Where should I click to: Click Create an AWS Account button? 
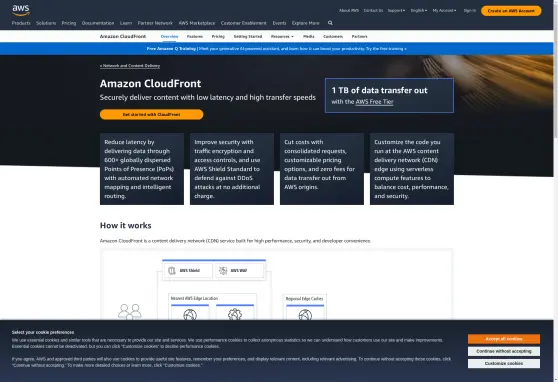point(511,11)
